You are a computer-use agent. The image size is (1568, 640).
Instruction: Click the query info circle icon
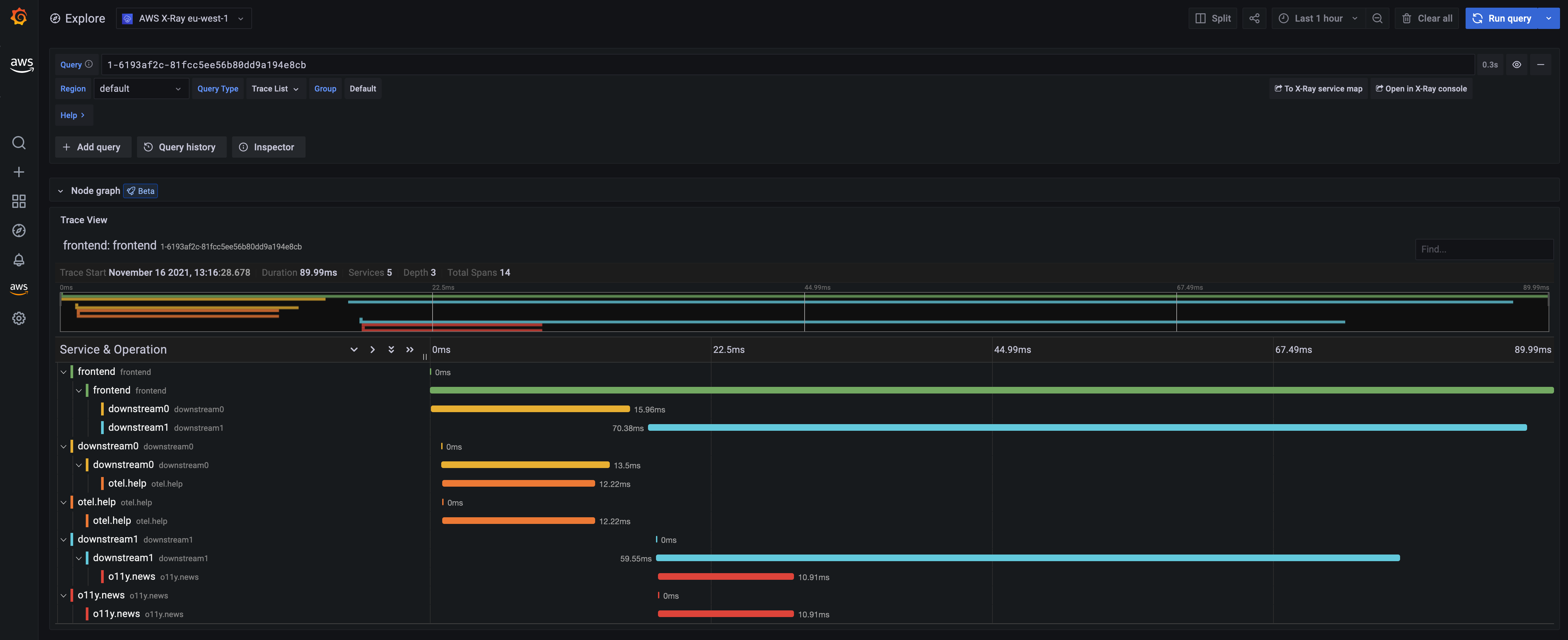point(89,64)
